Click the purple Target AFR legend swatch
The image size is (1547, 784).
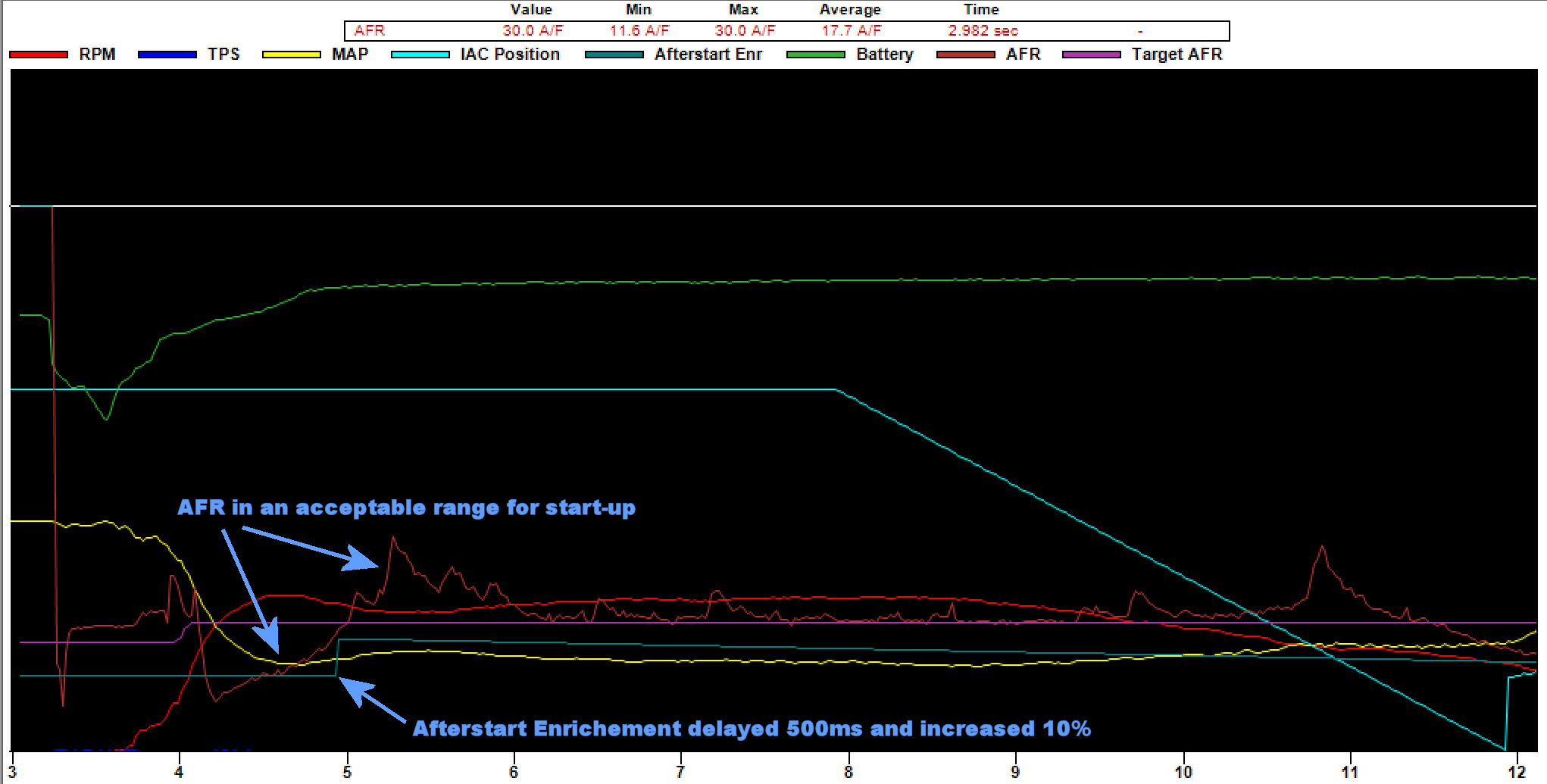click(1092, 55)
